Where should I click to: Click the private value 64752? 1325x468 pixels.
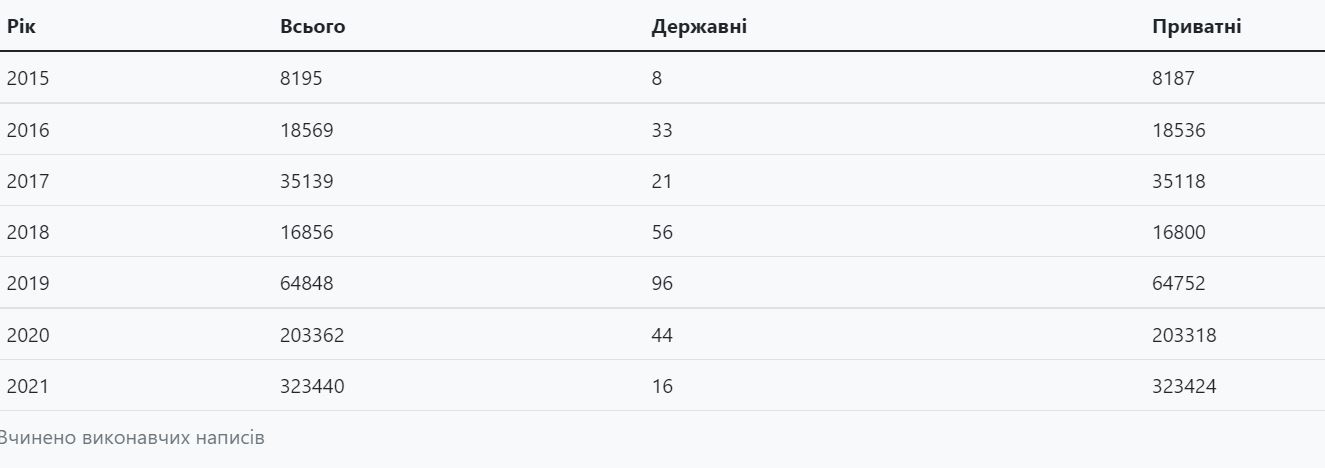click(x=1178, y=283)
